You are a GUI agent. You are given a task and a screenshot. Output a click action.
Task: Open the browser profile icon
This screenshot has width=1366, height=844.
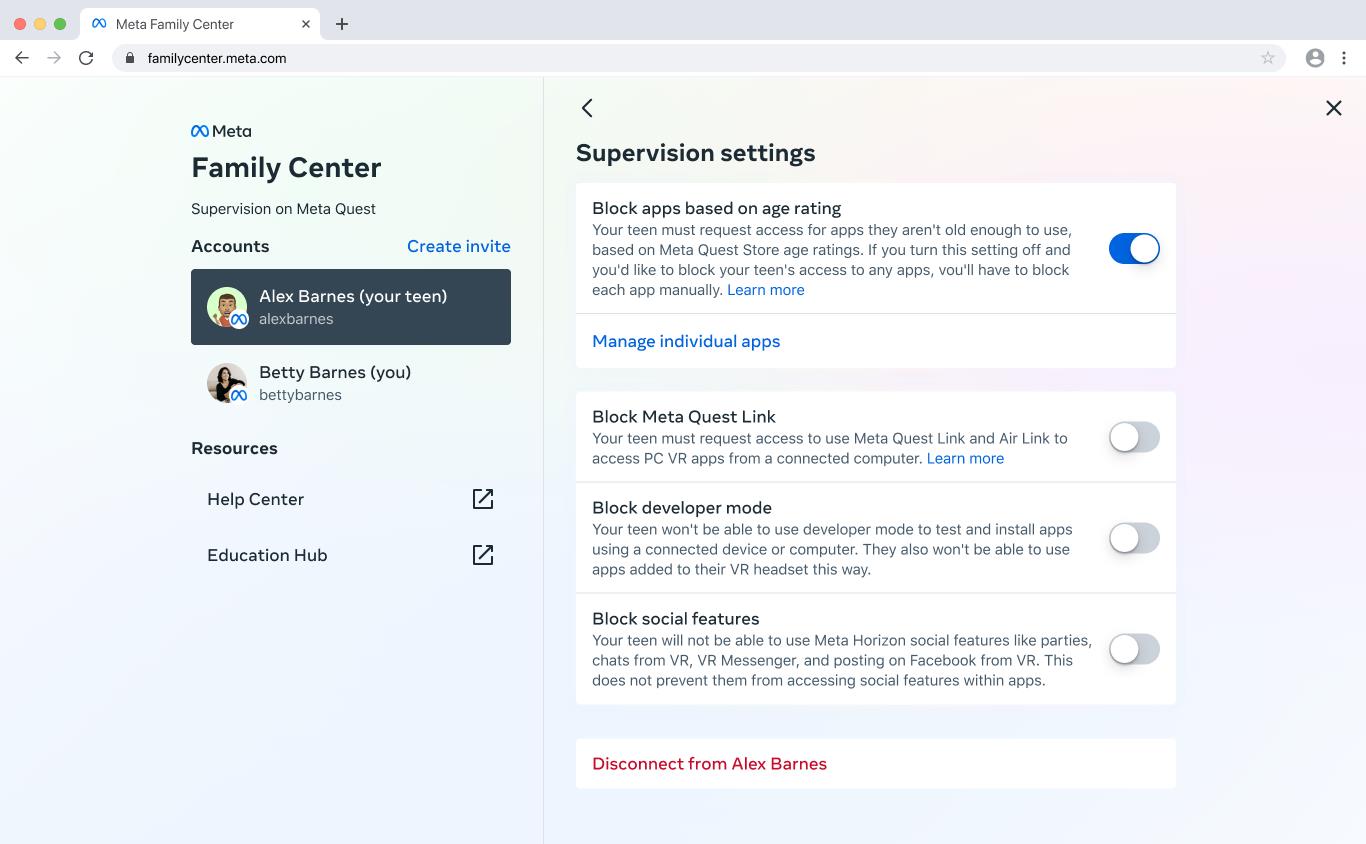(x=1315, y=58)
